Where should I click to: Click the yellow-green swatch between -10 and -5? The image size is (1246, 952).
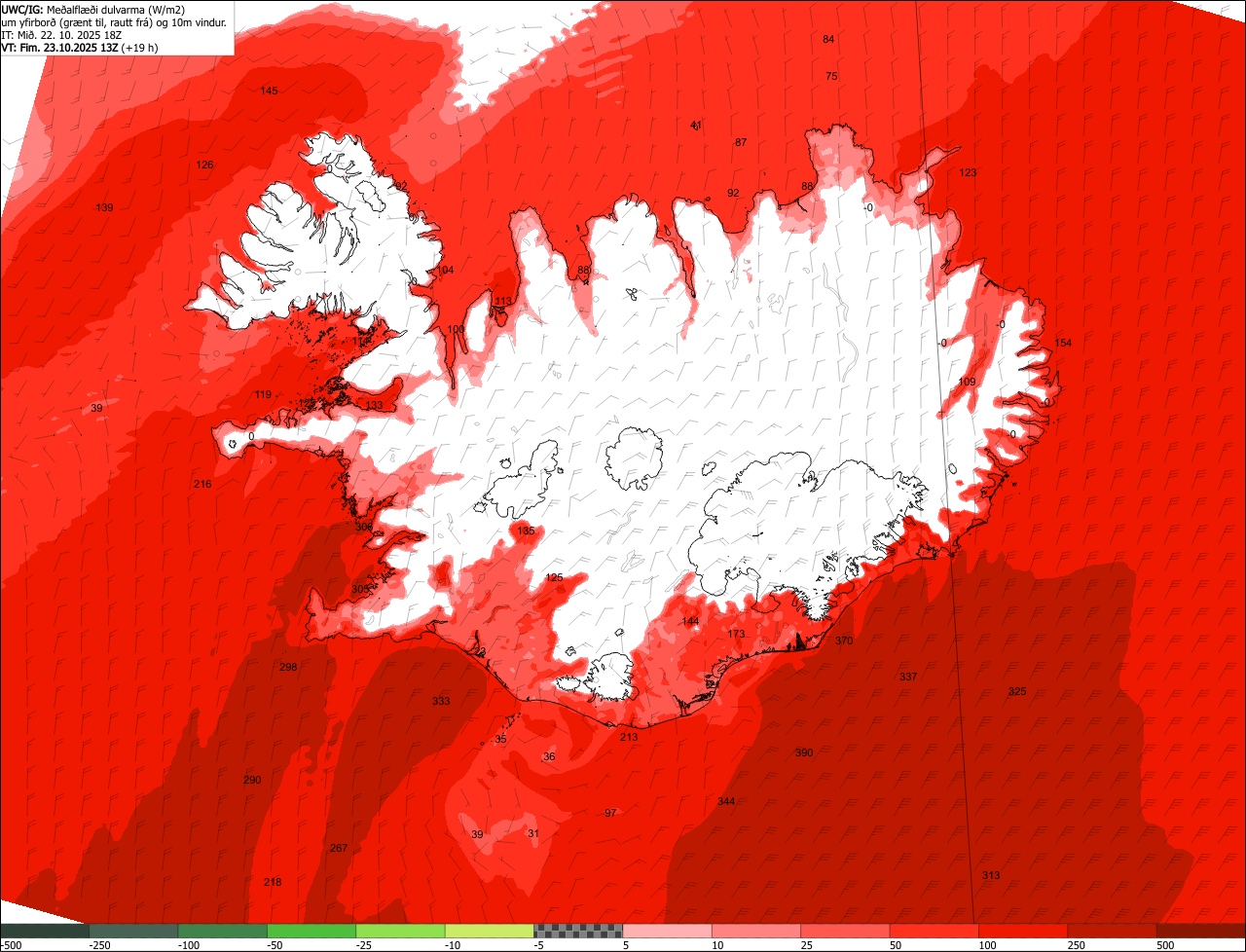tap(490, 931)
